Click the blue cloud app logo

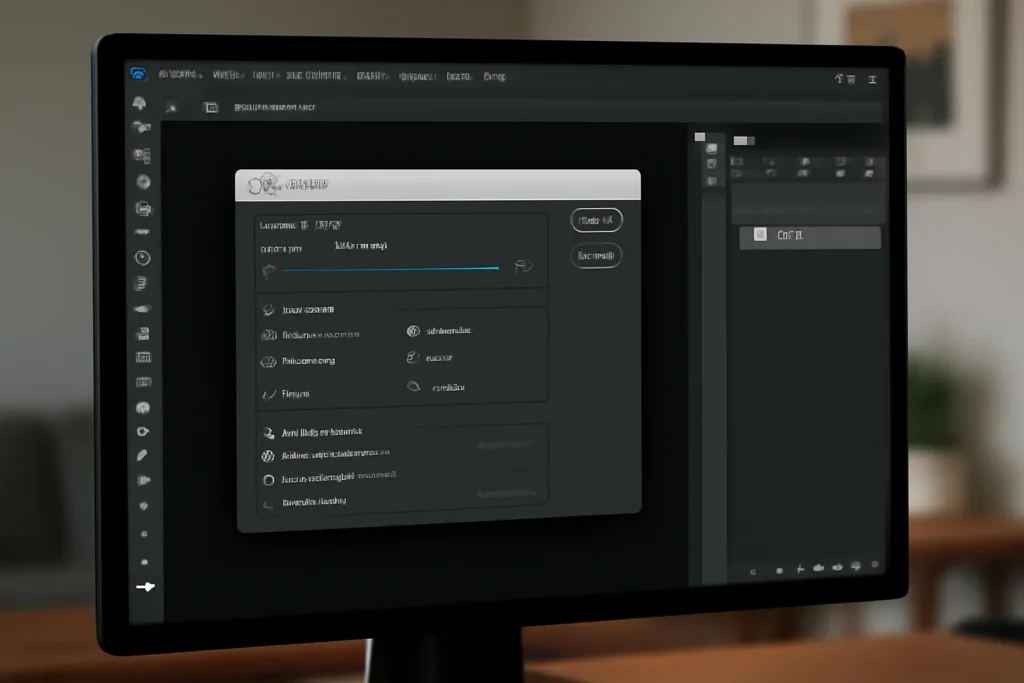[138, 74]
